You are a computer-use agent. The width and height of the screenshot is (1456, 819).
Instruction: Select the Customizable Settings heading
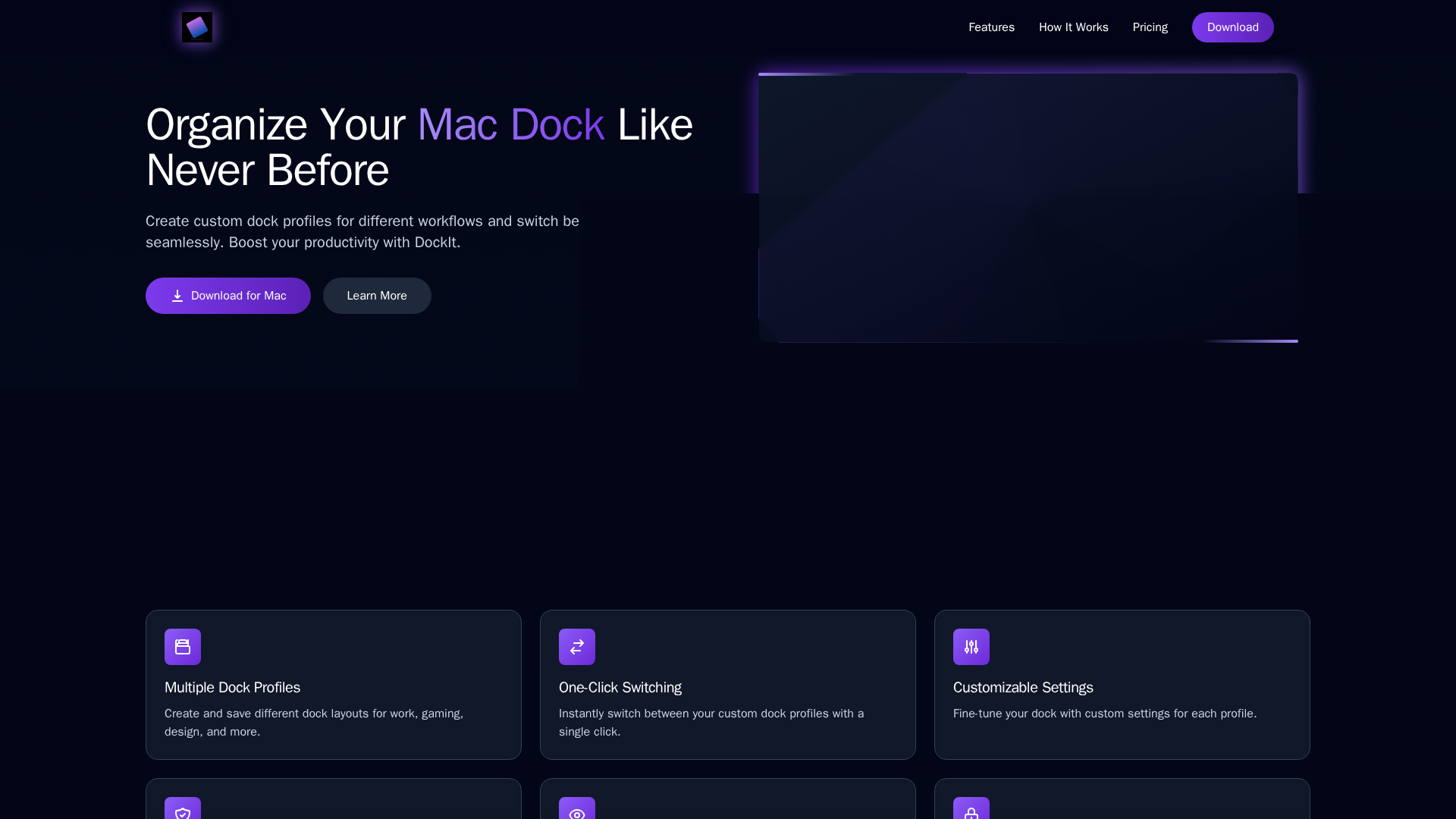tap(1023, 688)
